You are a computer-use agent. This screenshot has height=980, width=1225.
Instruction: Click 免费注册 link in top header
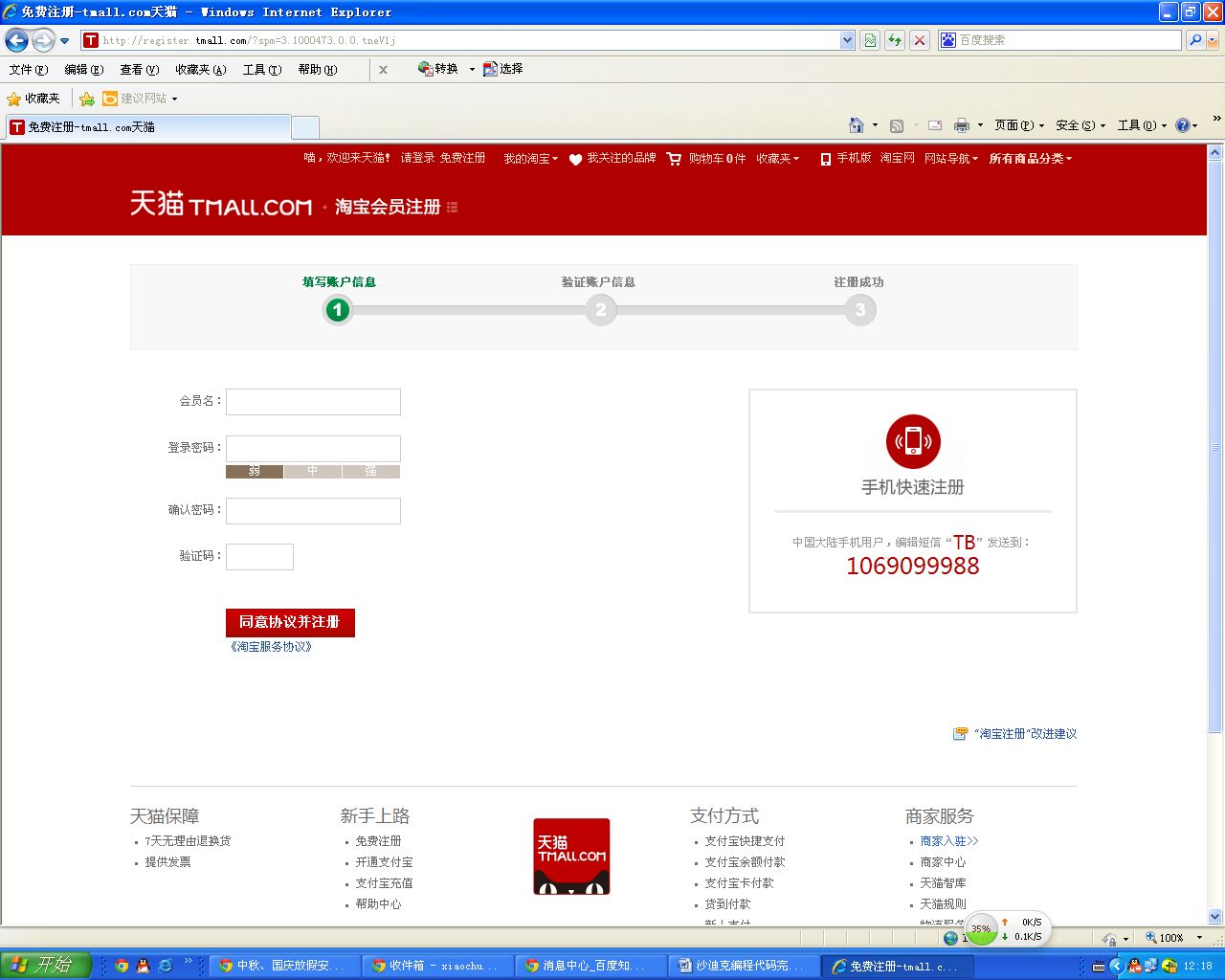coord(463,158)
